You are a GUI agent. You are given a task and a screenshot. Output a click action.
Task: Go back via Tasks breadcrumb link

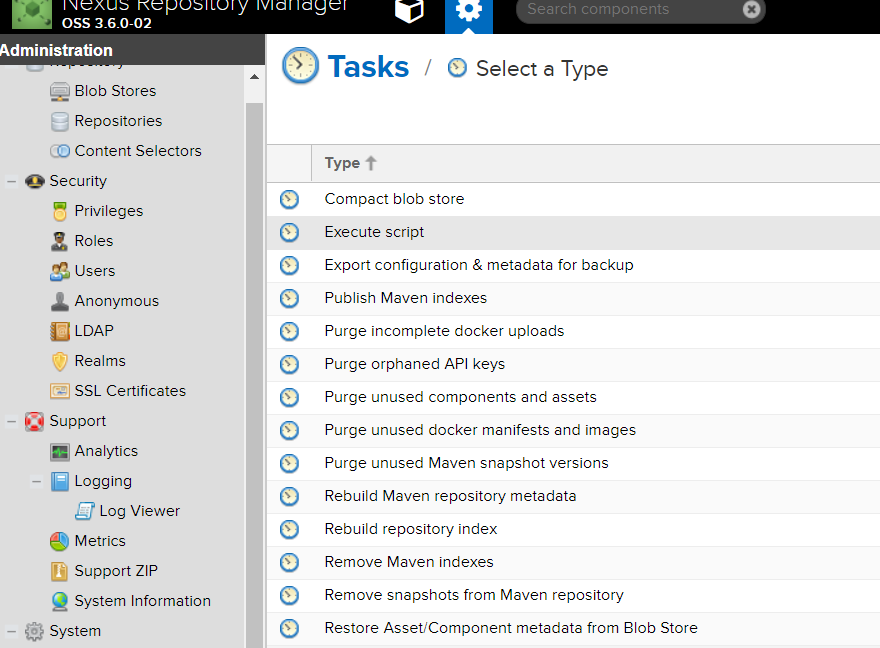coord(367,67)
